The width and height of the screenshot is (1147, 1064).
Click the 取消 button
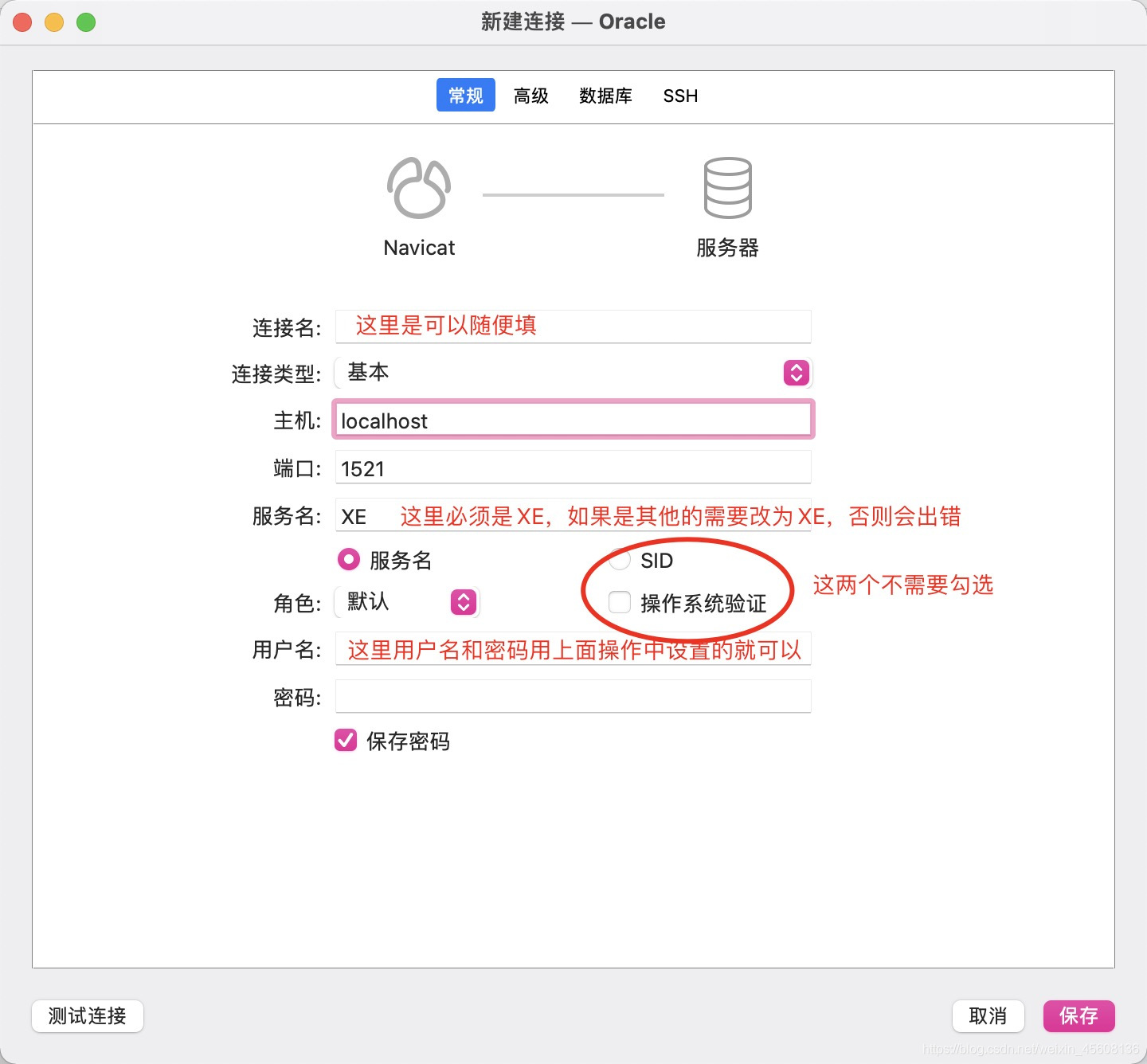point(988,1016)
